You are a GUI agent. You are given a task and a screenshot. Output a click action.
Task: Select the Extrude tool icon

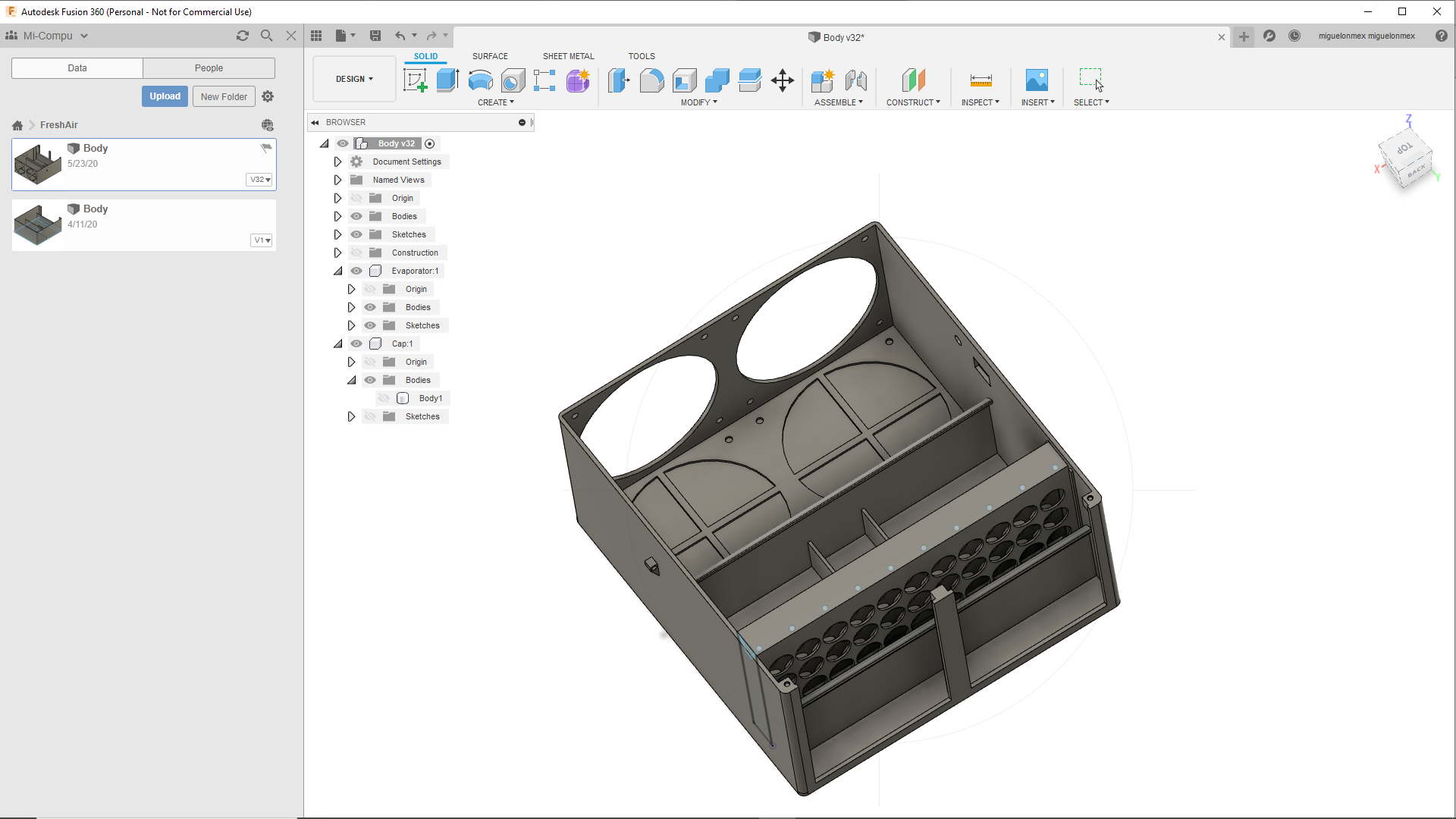[447, 80]
